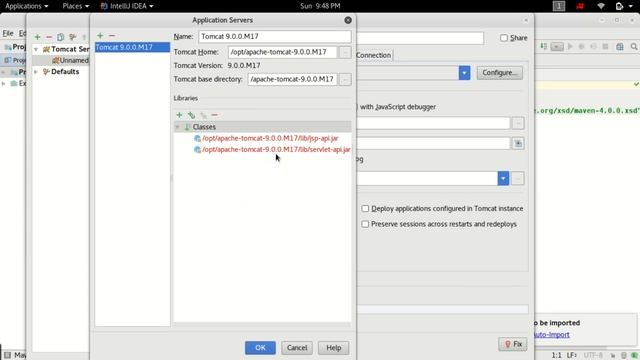This screenshot has width=640, height=360.
Task: Open the blue dropdown arrow below the log section
Action: coord(503,178)
